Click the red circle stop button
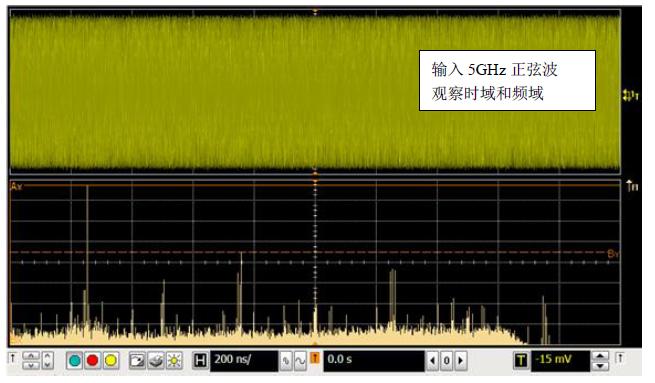The height and width of the screenshot is (383, 655). [92, 360]
